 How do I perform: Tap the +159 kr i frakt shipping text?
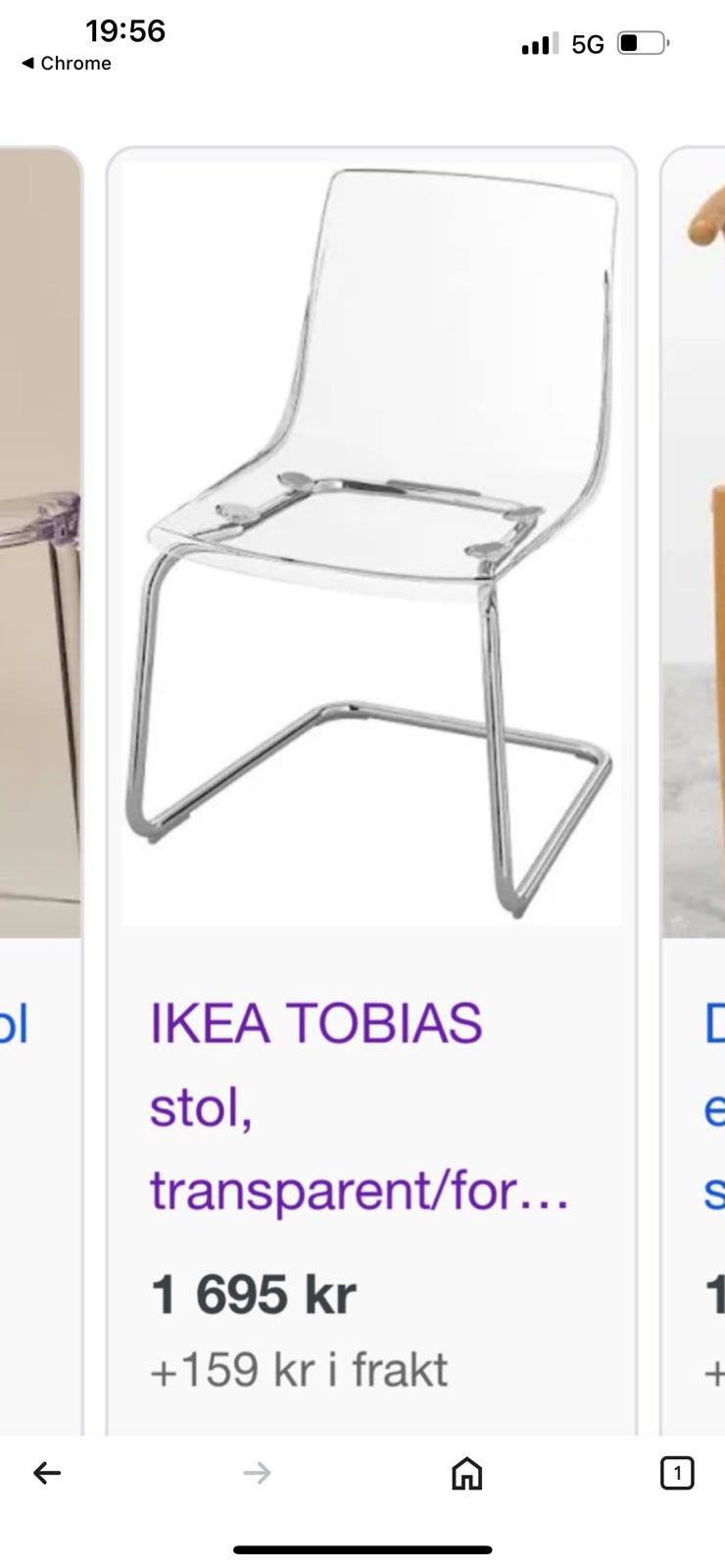299,1370
